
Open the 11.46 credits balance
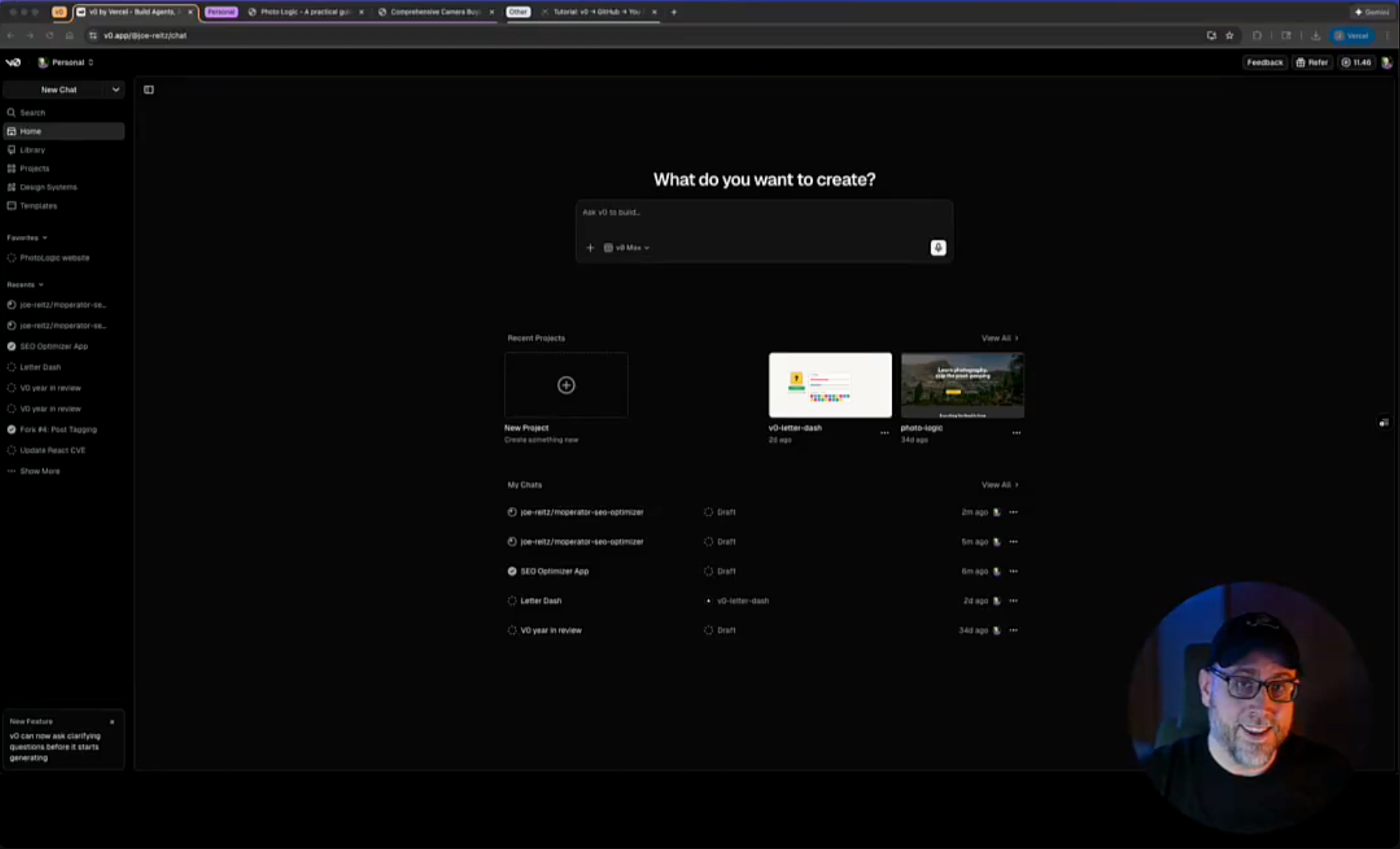pos(1356,62)
